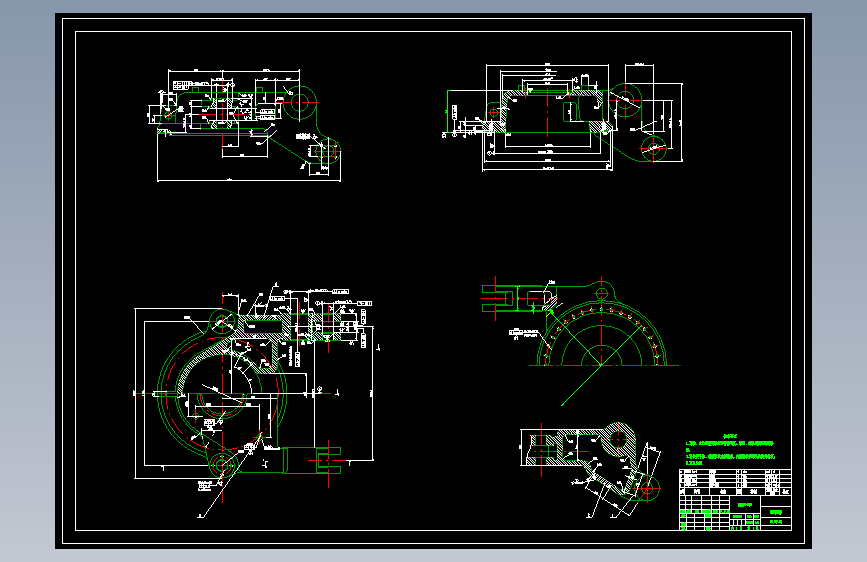This screenshot has width=867, height=562.
Task: Click the bottom-right hatched bracket section view
Action: (591, 470)
